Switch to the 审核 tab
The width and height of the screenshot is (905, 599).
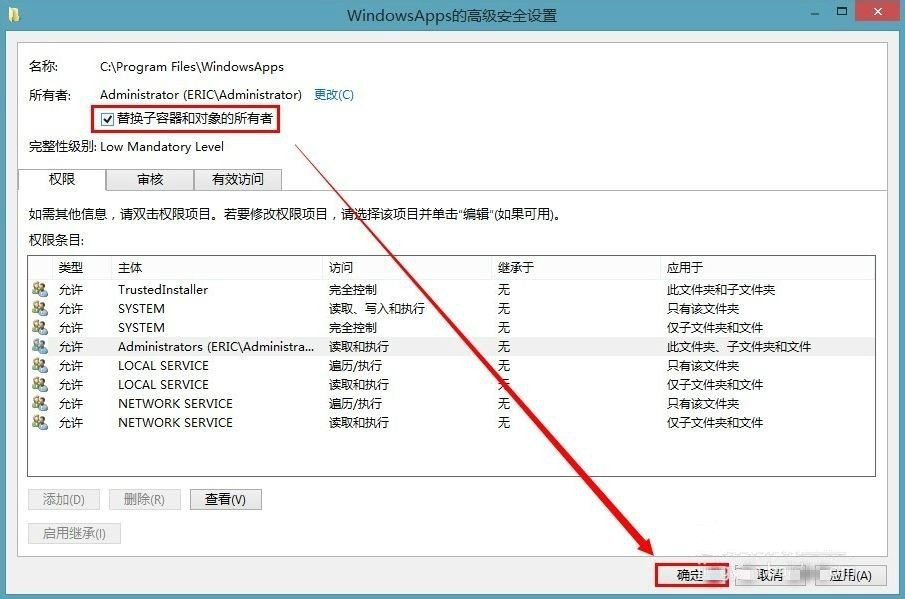[150, 180]
